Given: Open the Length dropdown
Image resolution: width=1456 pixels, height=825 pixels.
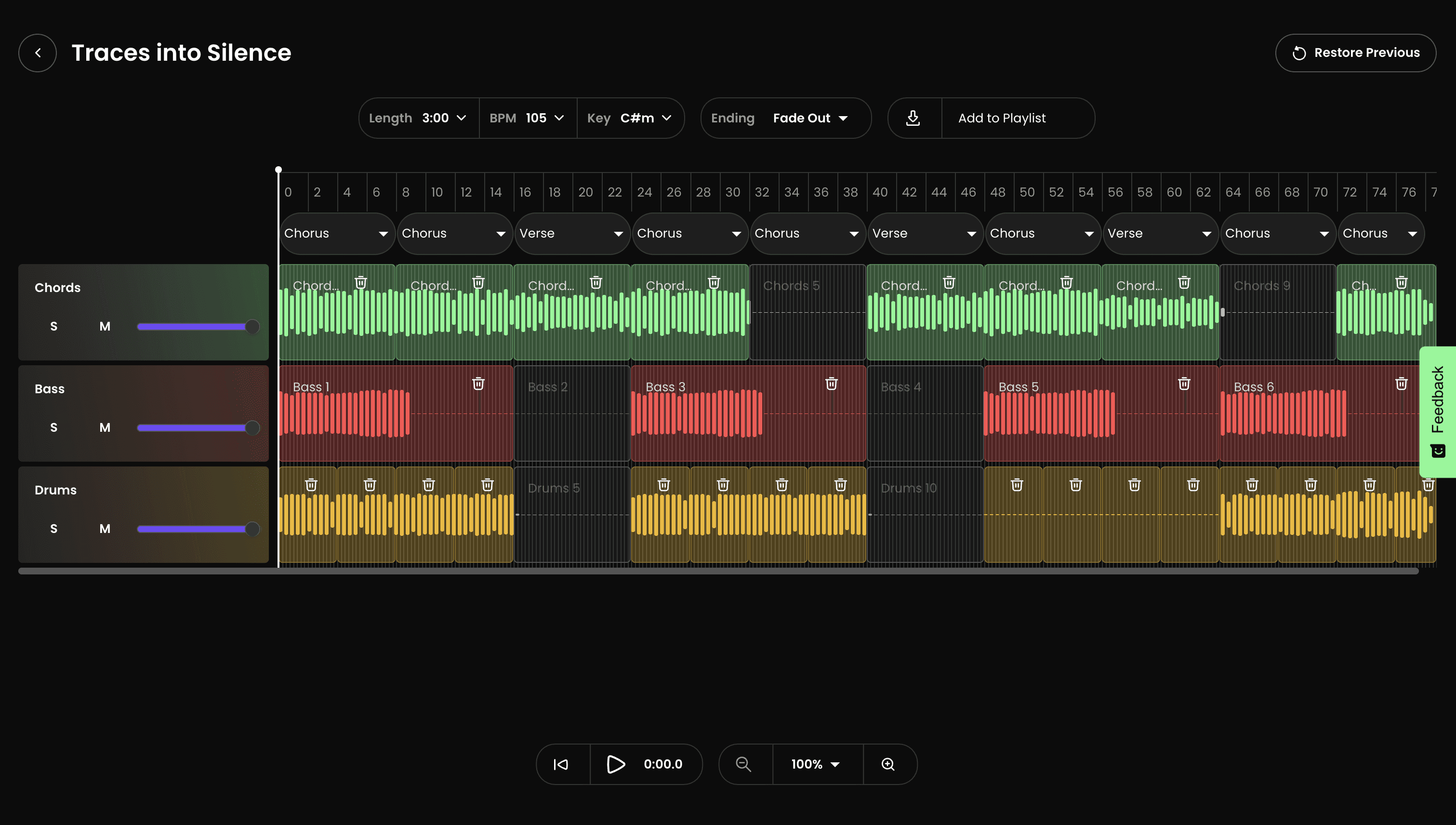Looking at the screenshot, I should point(418,118).
